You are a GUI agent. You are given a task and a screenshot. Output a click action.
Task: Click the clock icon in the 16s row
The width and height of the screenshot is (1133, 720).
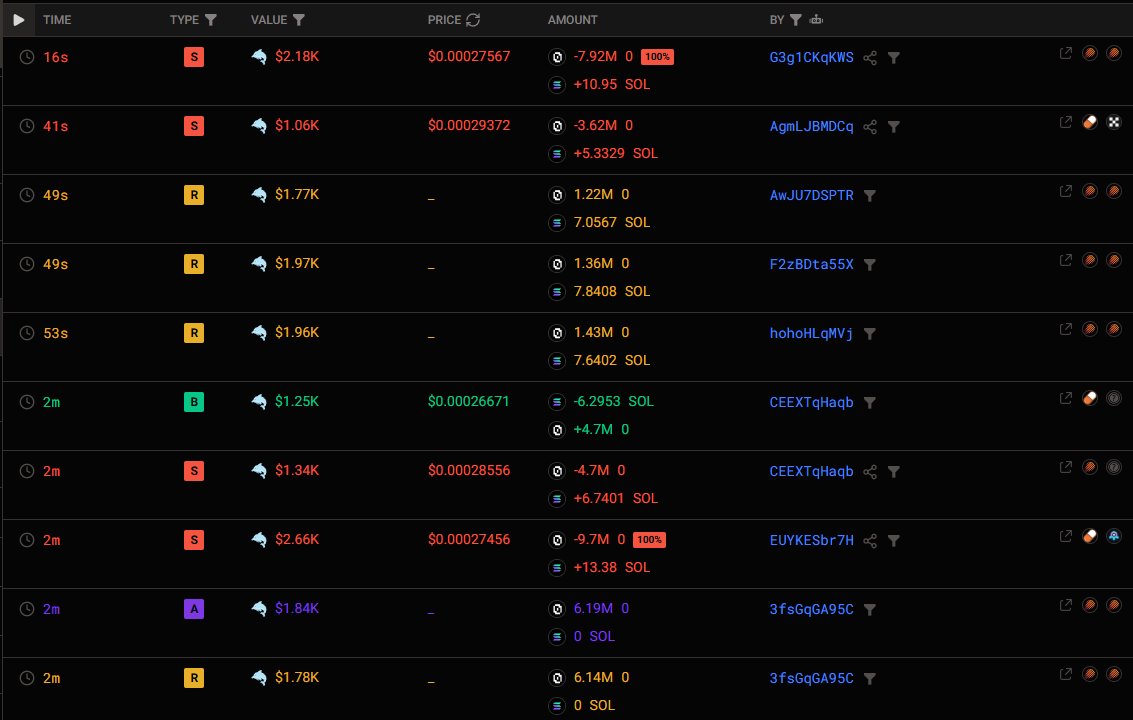tap(27, 56)
